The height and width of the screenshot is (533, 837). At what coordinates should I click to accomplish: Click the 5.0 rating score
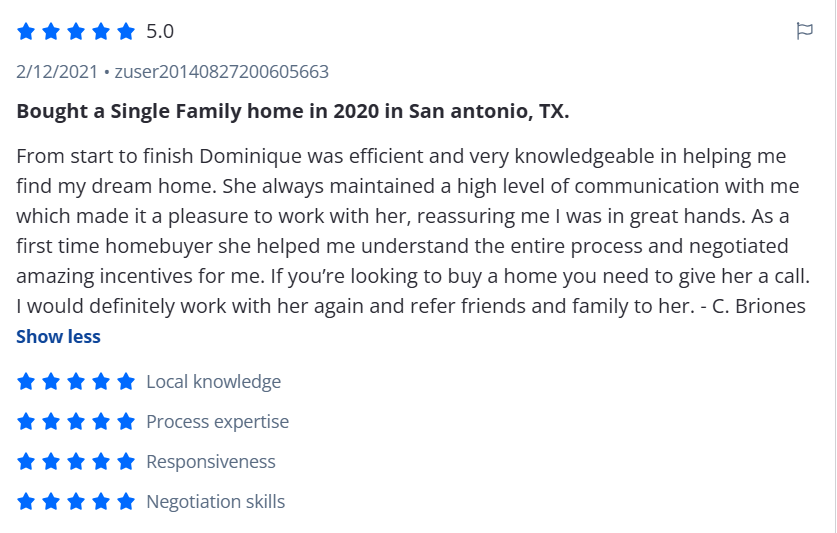click(160, 32)
